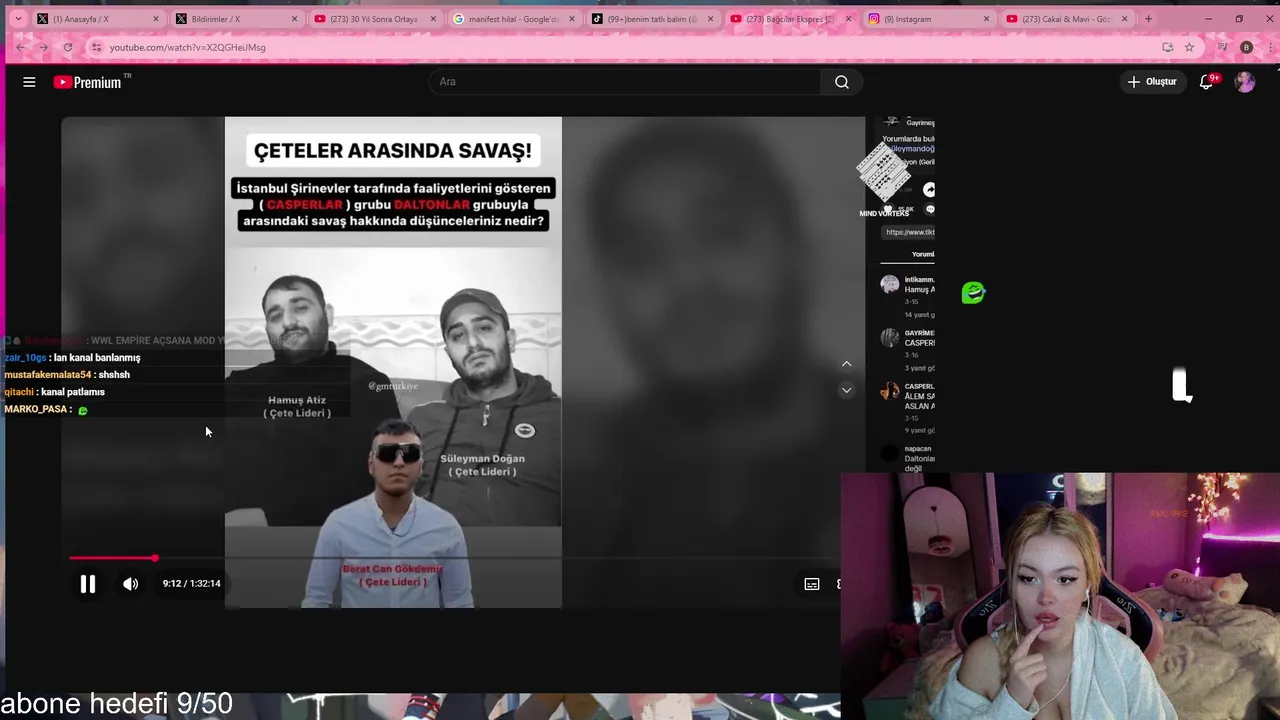
Task: Click the tiktok https link in video
Action: point(910,232)
